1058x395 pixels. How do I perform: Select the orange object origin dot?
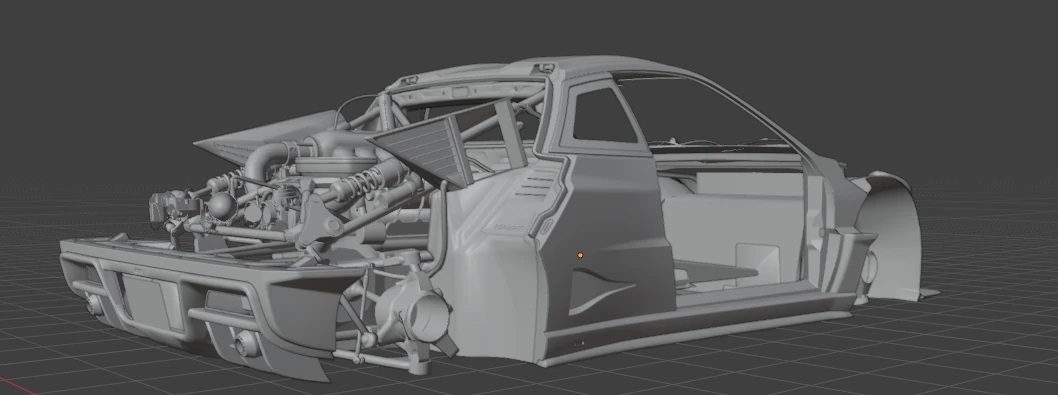[x=580, y=255]
